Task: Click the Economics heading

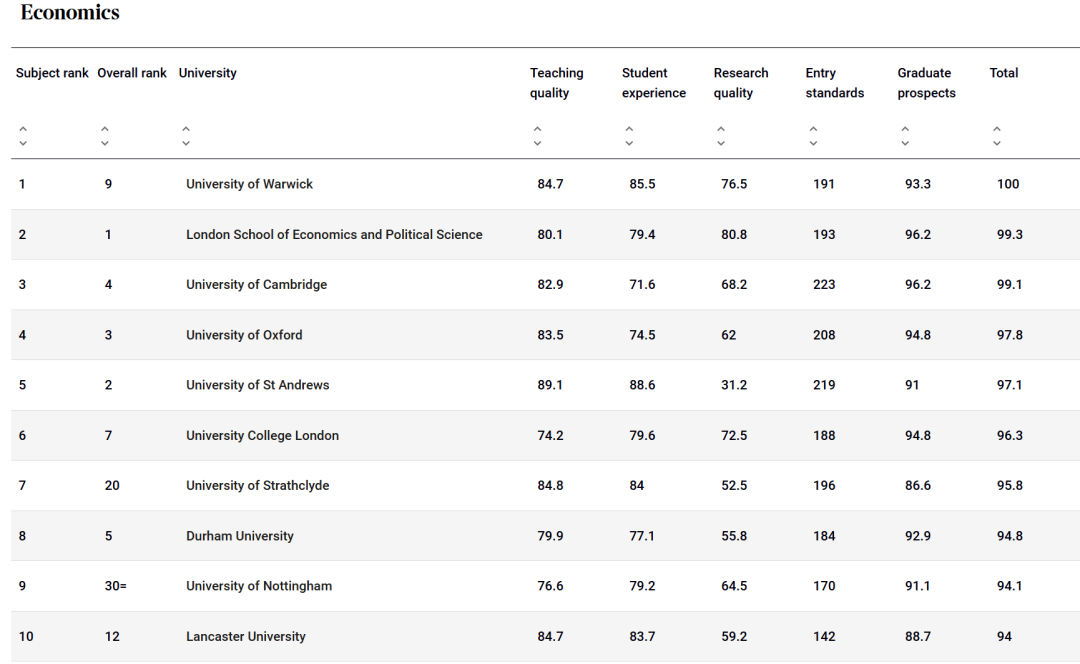Action: point(70,12)
